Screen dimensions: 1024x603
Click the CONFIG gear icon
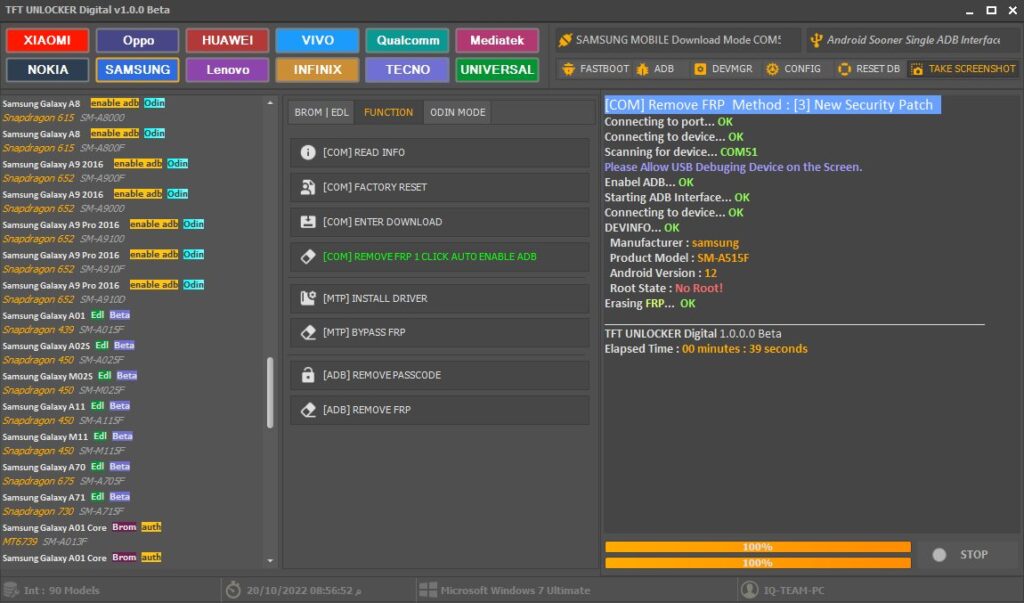click(772, 69)
